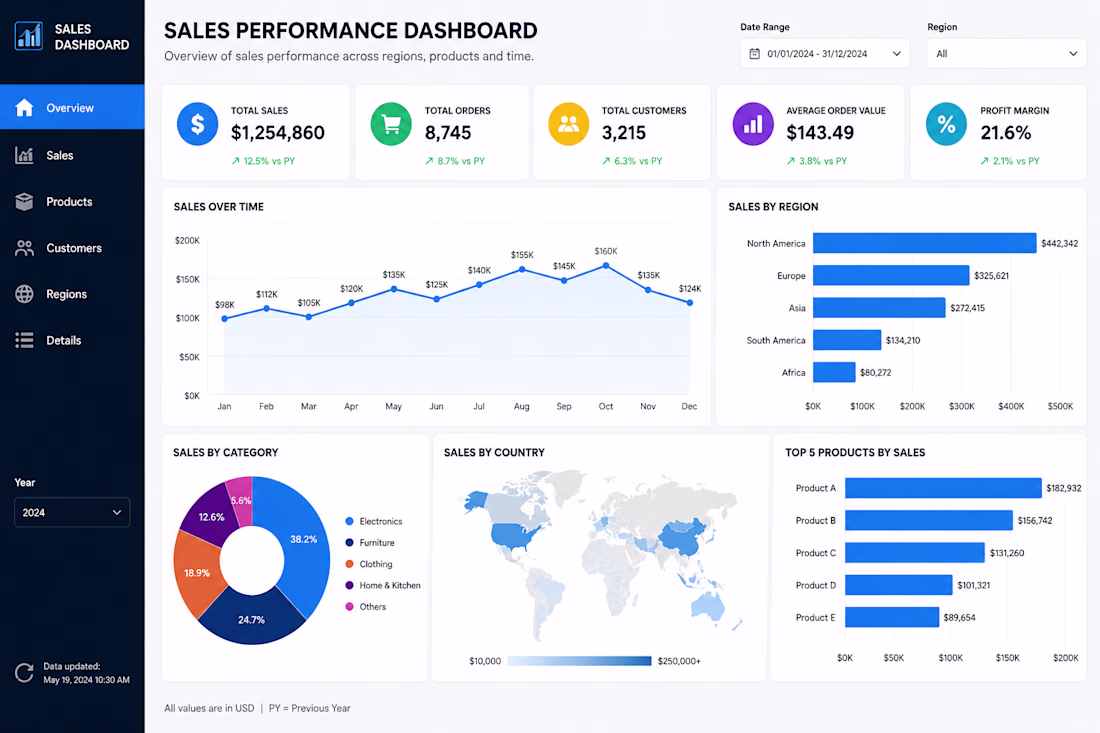Click the calendar icon in Date Range
Screen dimensions: 1100x733
point(755,53)
